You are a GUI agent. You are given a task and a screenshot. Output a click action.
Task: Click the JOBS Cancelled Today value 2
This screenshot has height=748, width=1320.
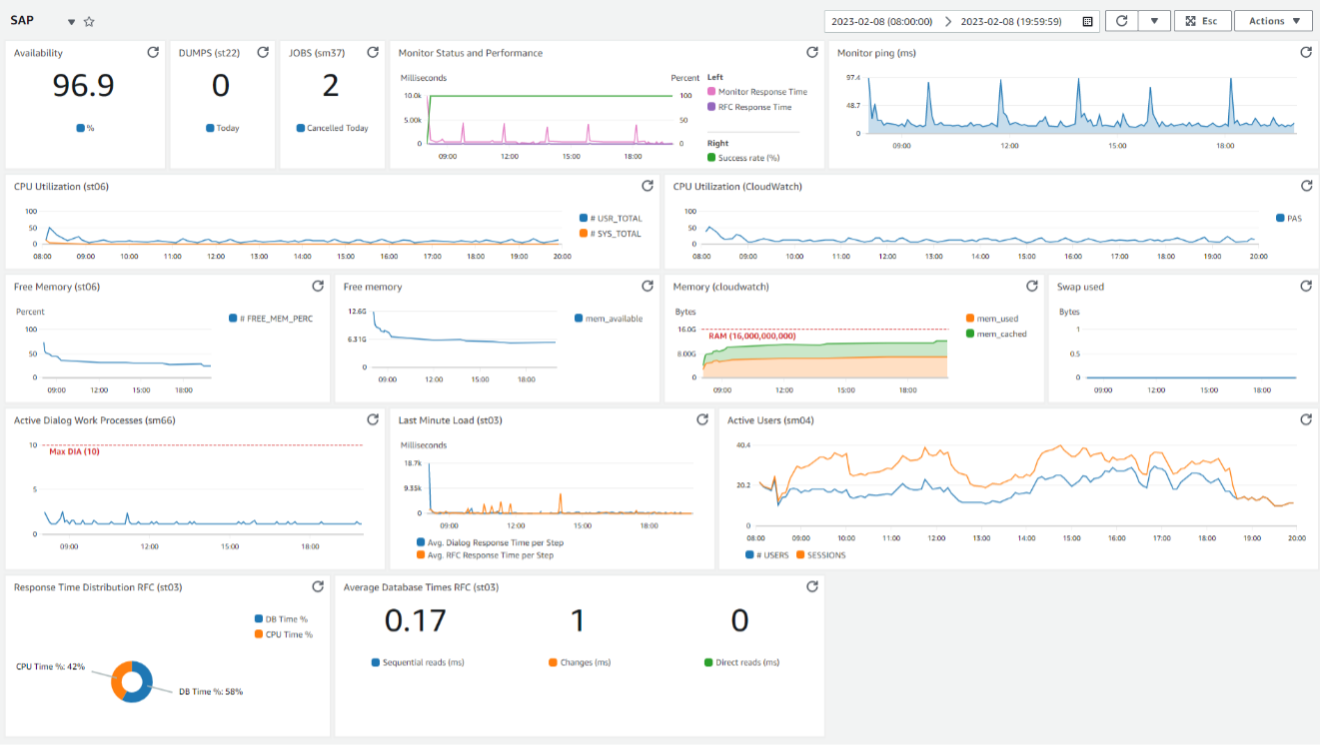coord(330,86)
